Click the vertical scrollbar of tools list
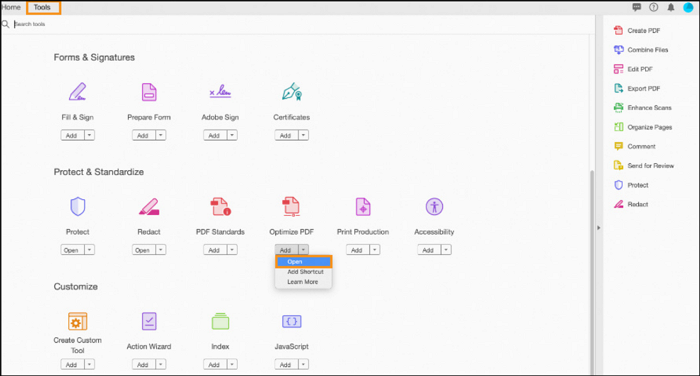The image size is (700, 376). [592, 272]
